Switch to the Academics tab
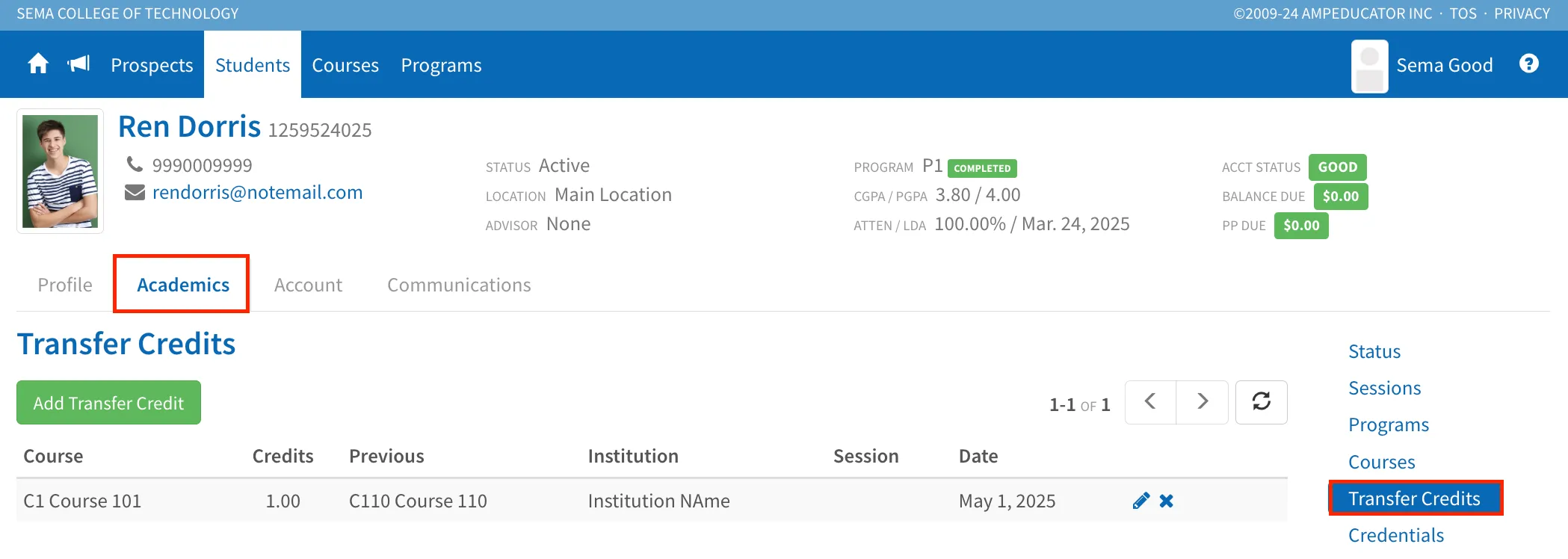This screenshot has width=1568, height=559. click(183, 285)
